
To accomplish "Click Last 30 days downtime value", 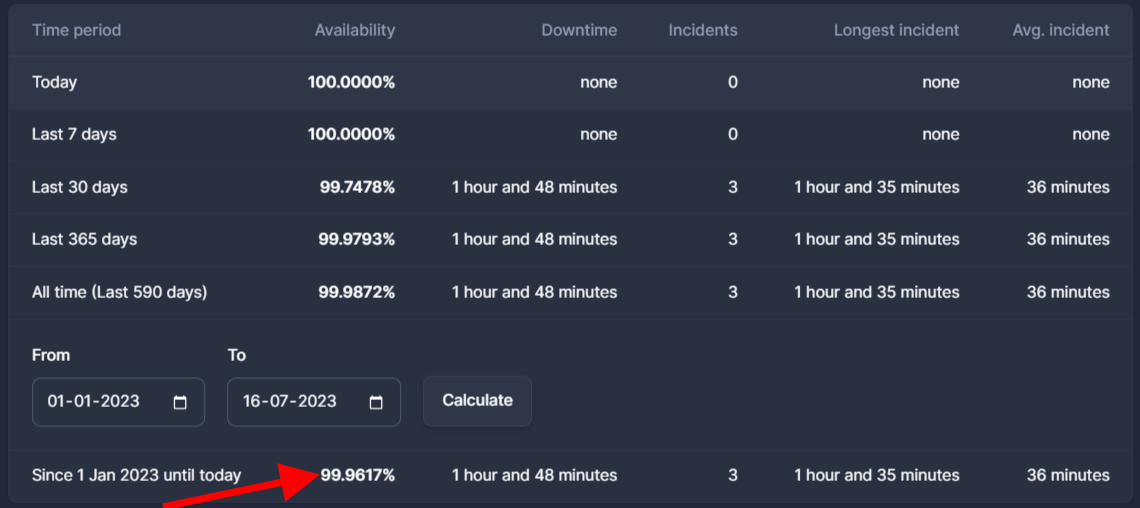I will [534, 188].
